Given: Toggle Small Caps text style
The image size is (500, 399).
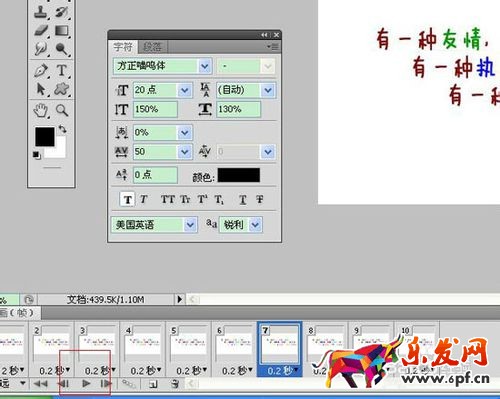Looking at the screenshot, I should (x=185, y=199).
